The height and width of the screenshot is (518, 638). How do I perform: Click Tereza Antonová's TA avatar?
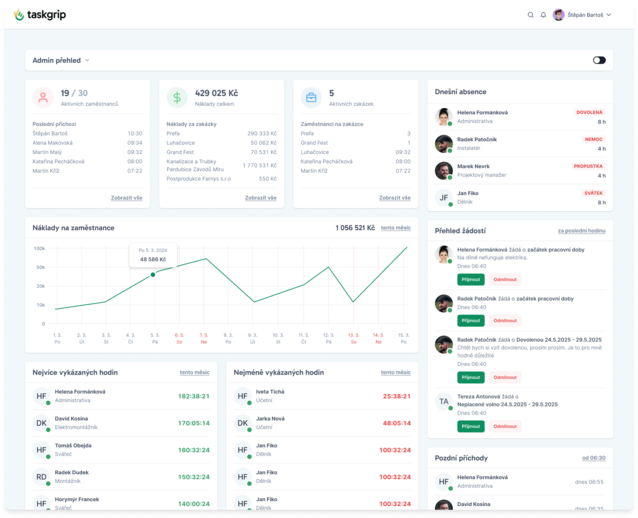[443, 401]
